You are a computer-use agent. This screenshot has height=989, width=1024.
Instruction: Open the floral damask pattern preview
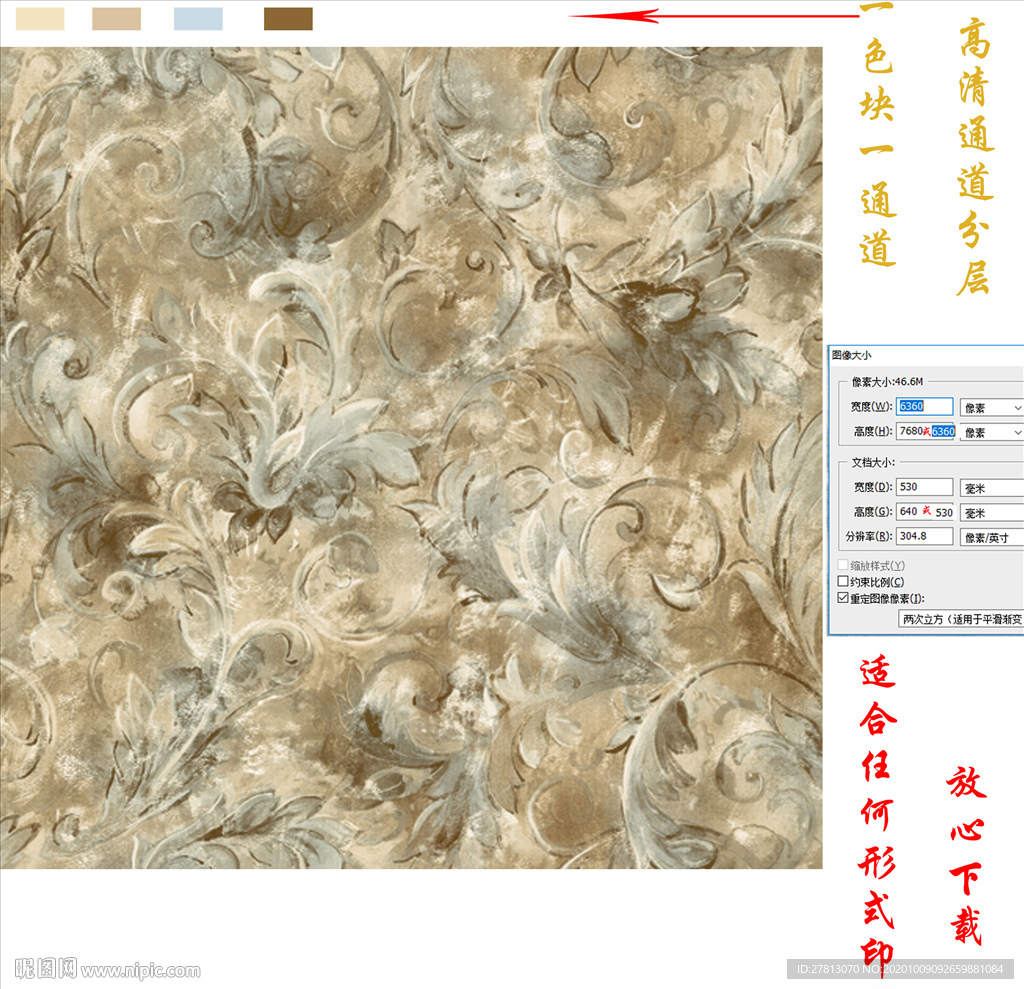click(411, 457)
